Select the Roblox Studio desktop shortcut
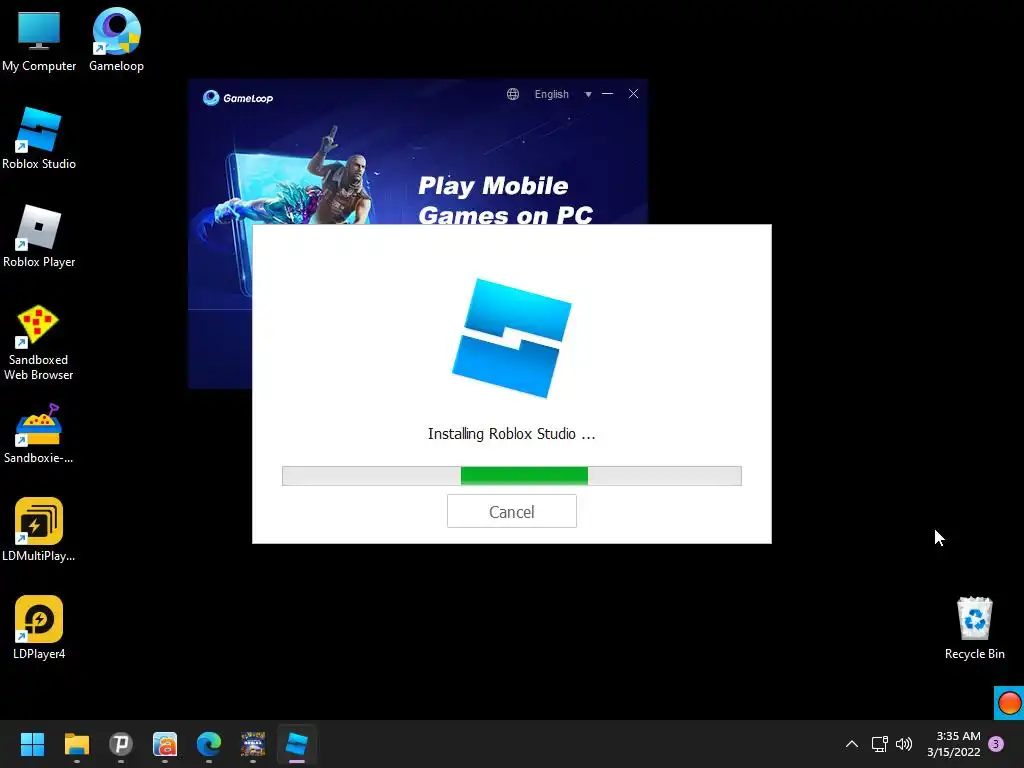The image size is (1024, 768). point(39,139)
